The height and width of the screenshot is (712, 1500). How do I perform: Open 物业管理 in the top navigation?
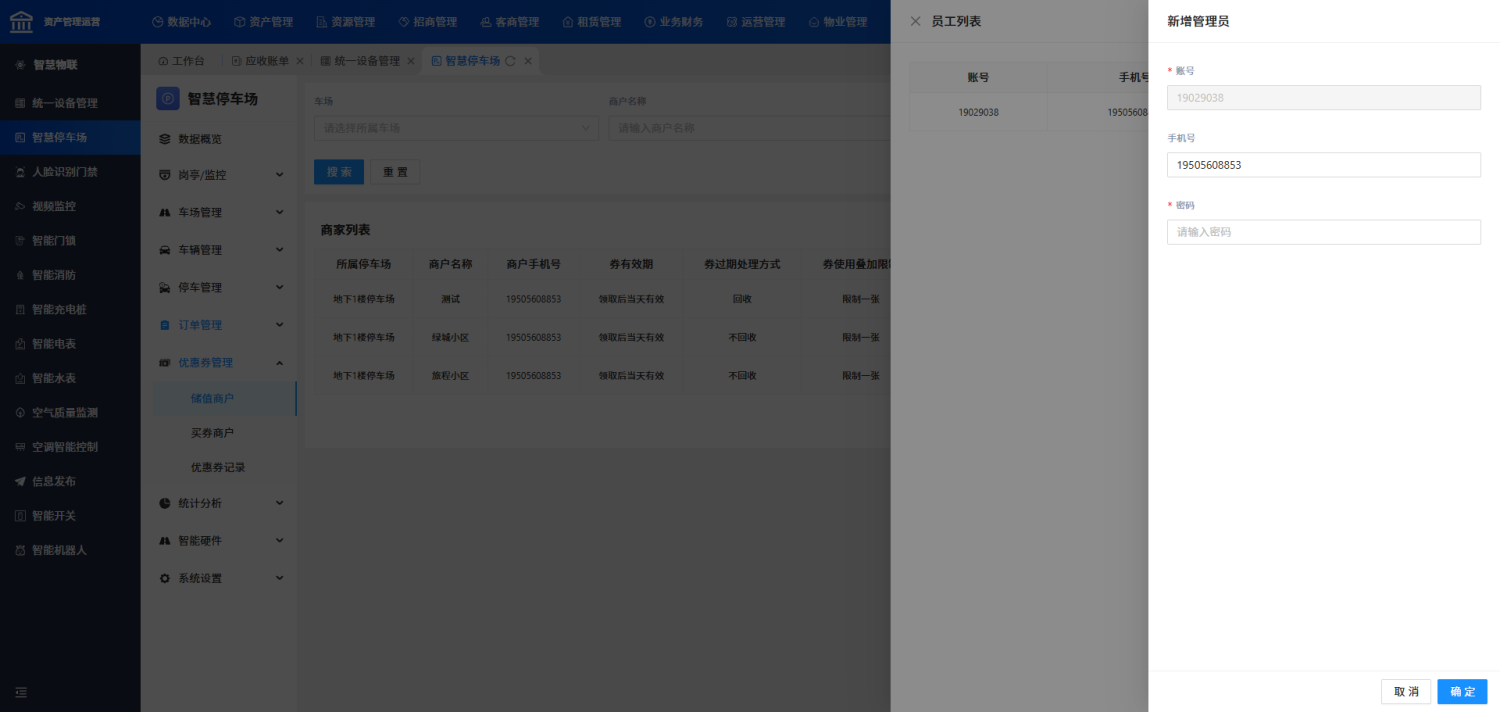[x=837, y=22]
